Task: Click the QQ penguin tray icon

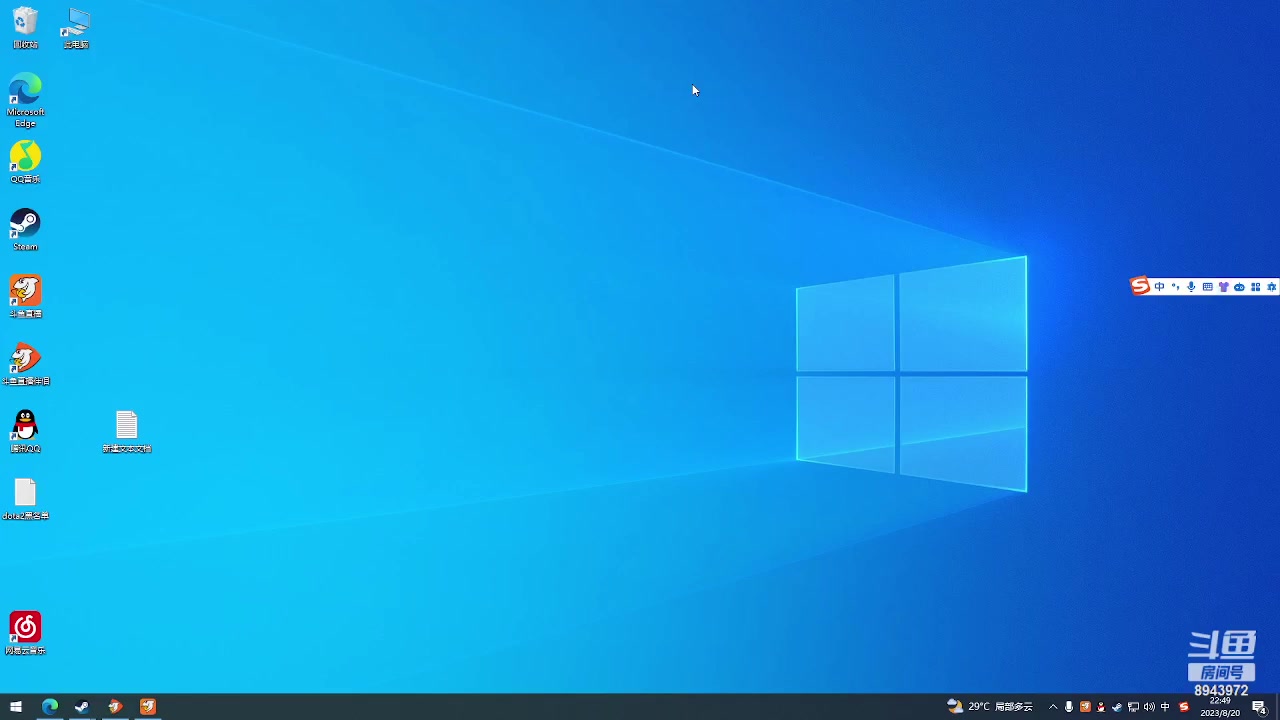Action: [x=1101, y=707]
